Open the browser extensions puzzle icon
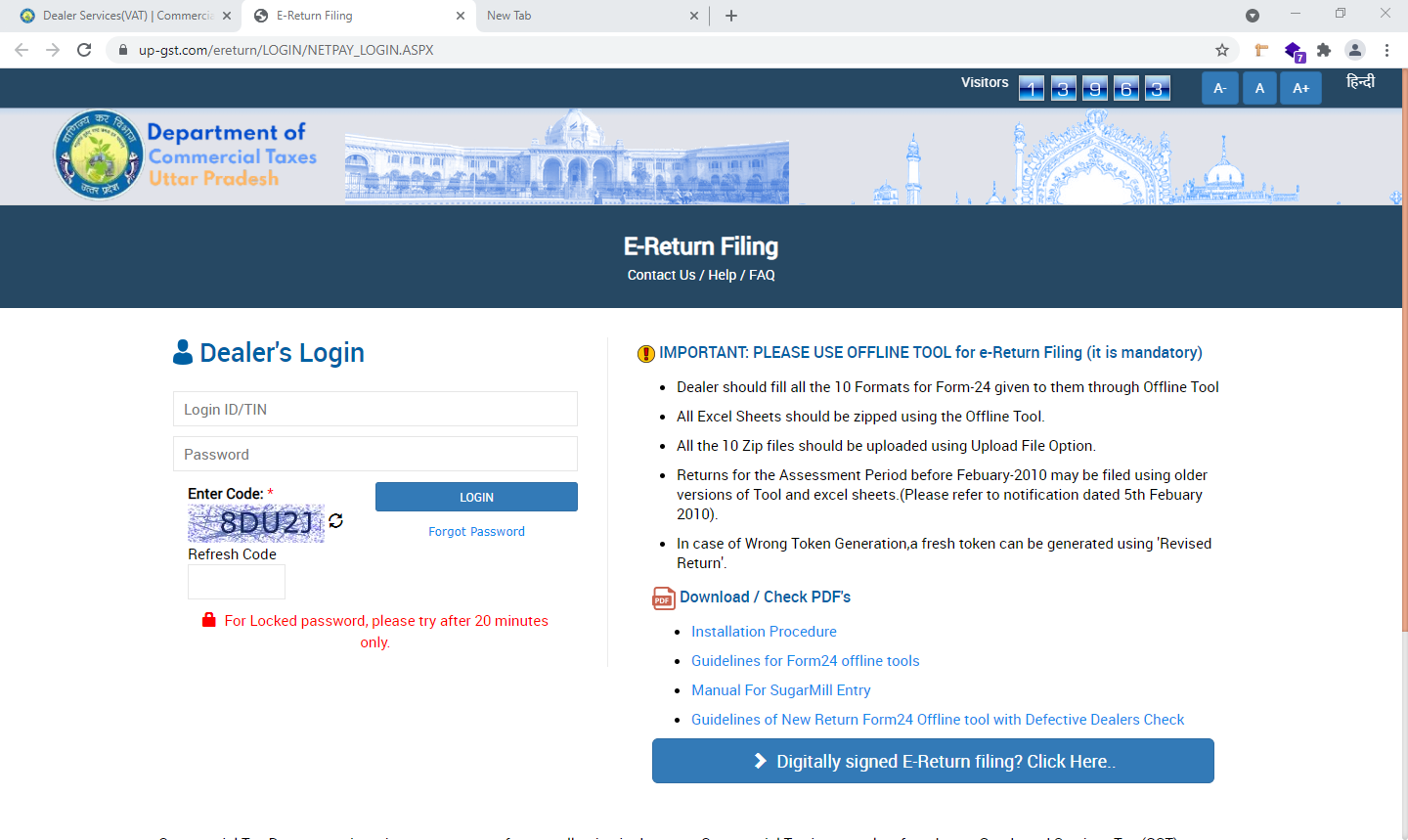This screenshot has height=840, width=1408. (1324, 50)
